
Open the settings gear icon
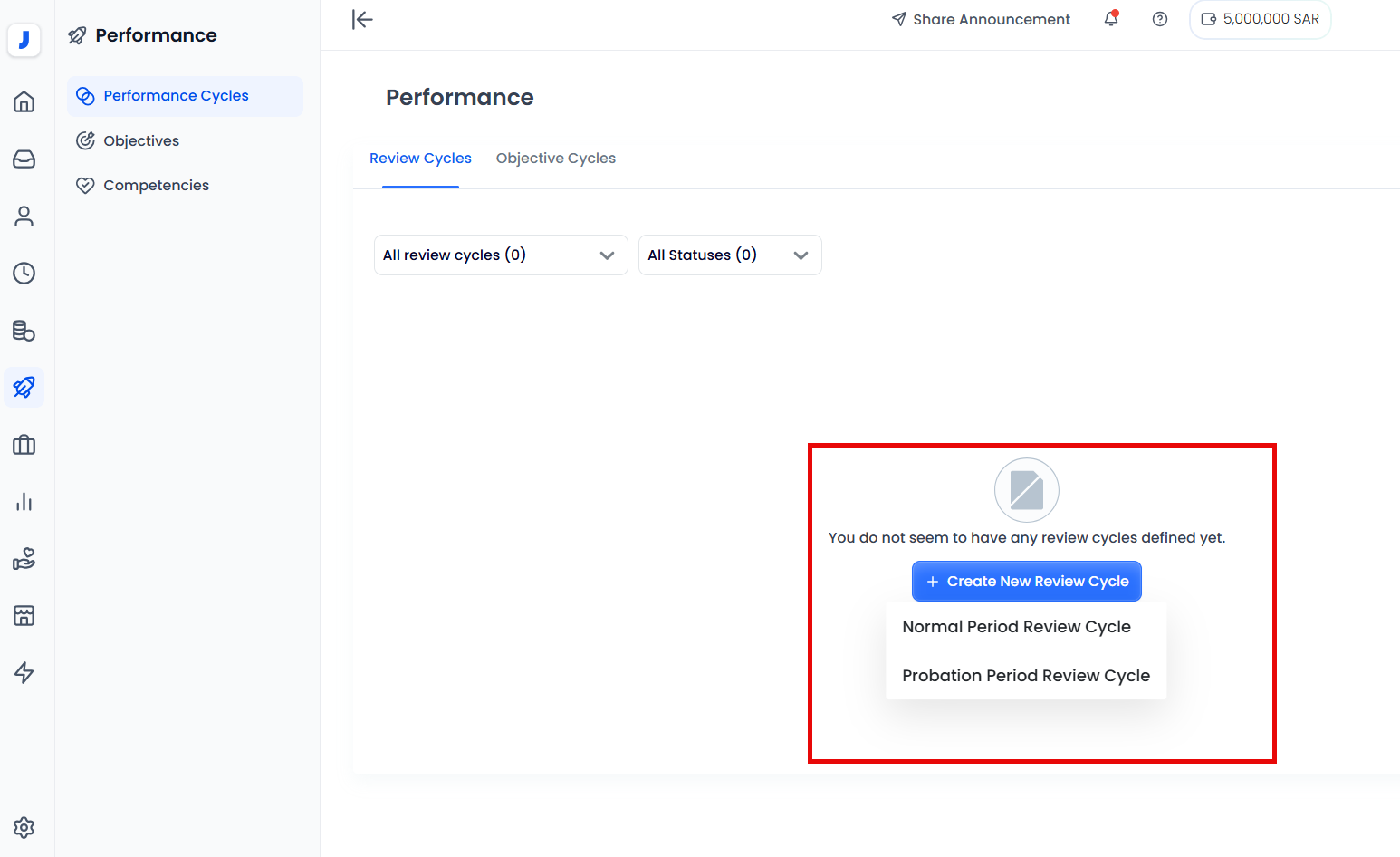coord(24,827)
